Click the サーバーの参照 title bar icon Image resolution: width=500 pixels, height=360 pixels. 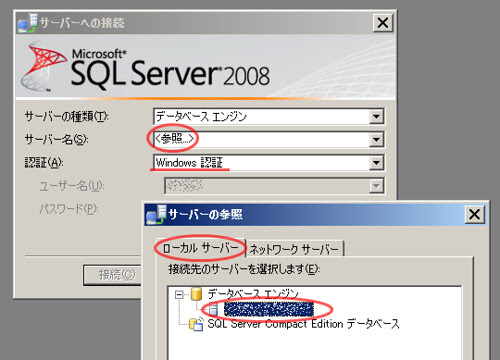157,215
